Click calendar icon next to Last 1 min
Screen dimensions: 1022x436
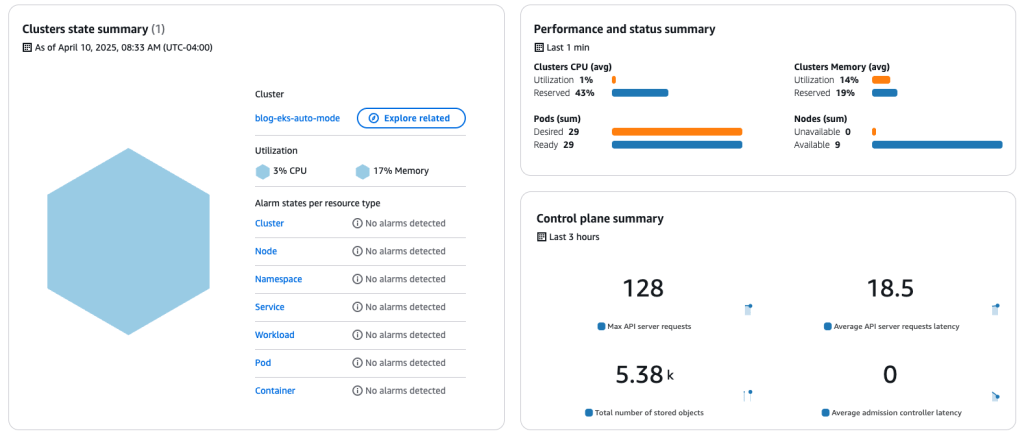click(539, 47)
